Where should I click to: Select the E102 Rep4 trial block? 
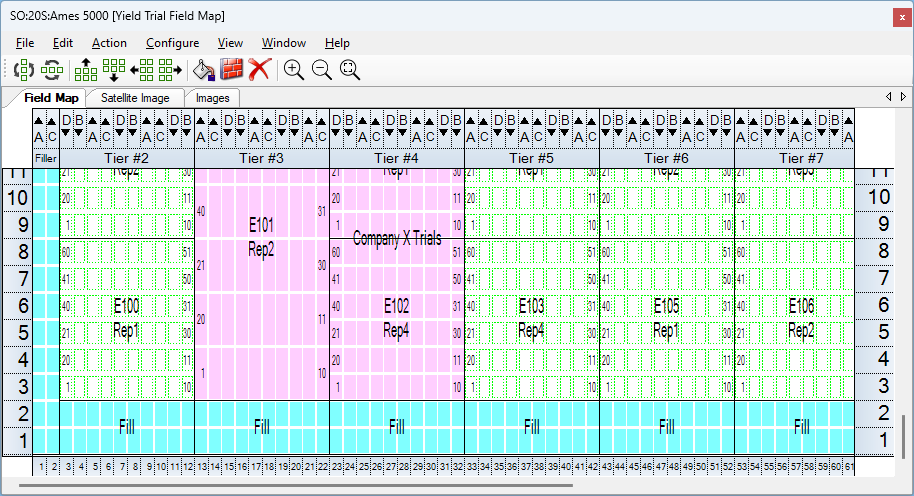point(397,319)
